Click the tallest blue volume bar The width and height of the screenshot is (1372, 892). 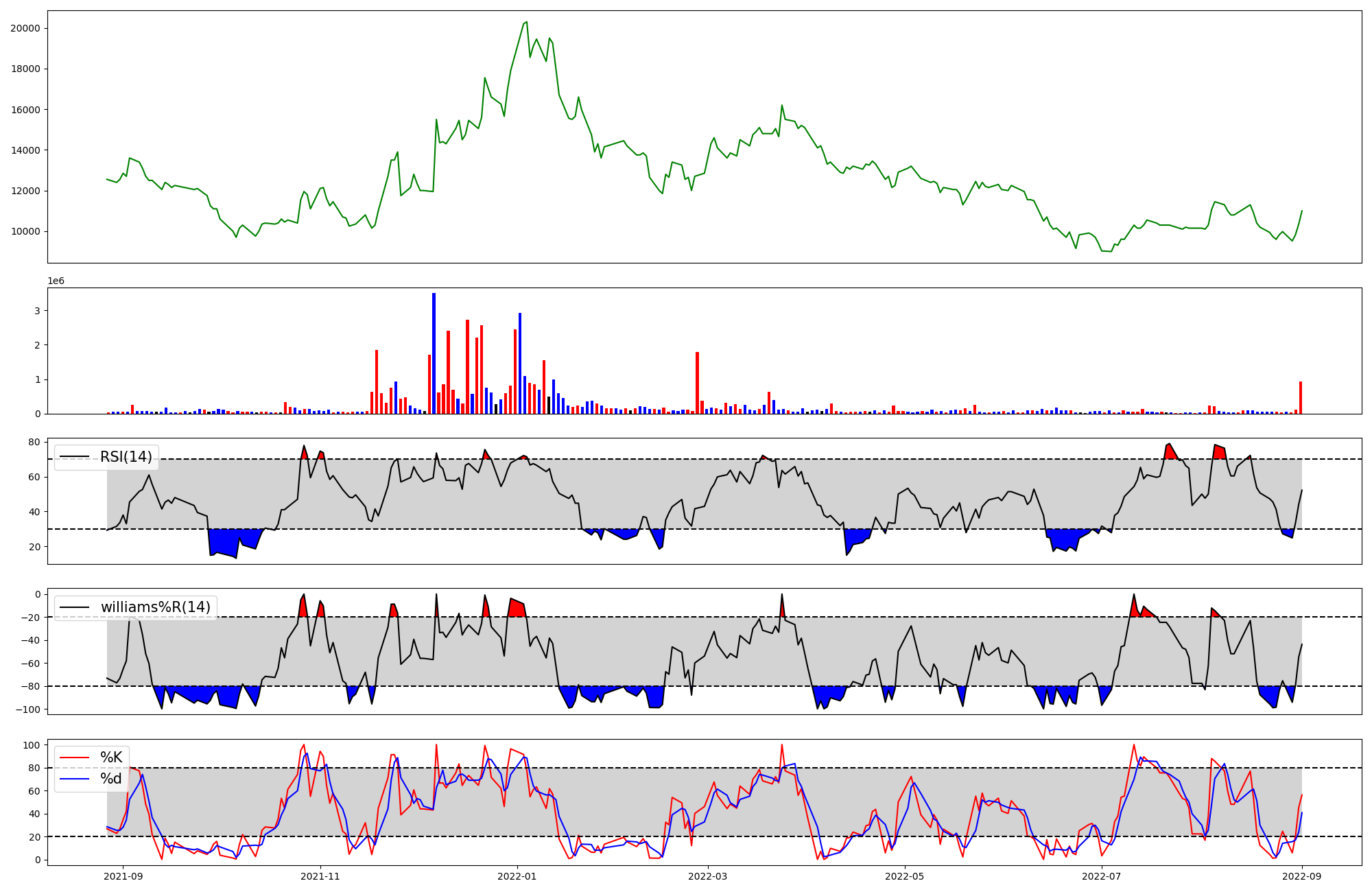[x=434, y=353]
